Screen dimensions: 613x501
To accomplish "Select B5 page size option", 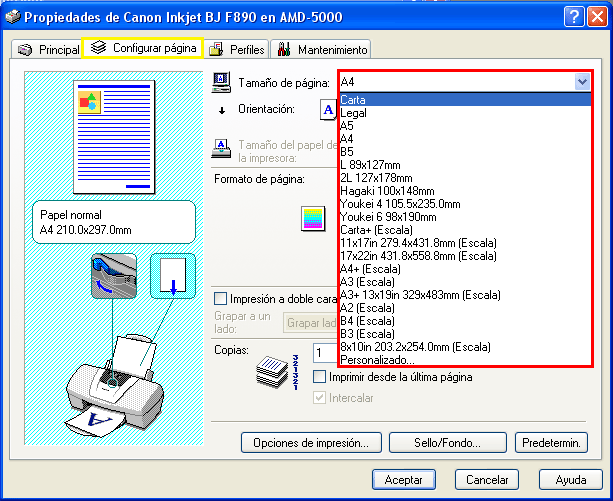I will point(465,152).
